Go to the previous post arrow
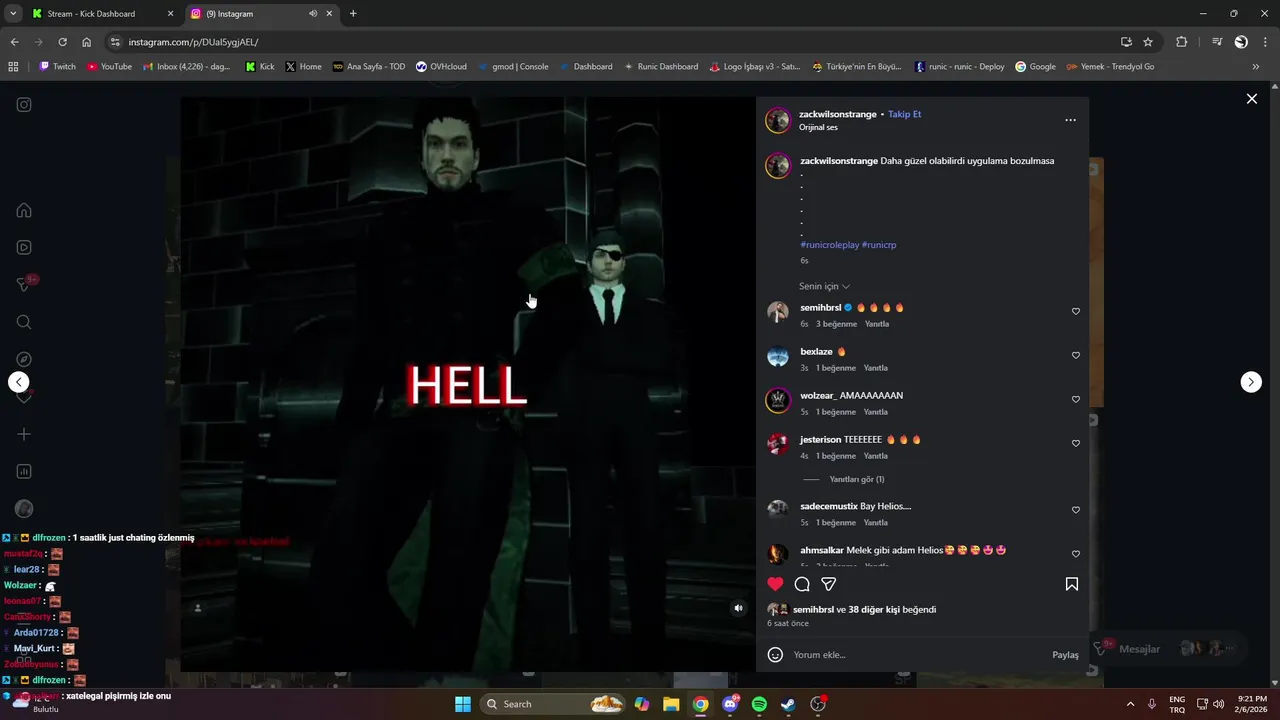The width and height of the screenshot is (1280, 720). 18,382
